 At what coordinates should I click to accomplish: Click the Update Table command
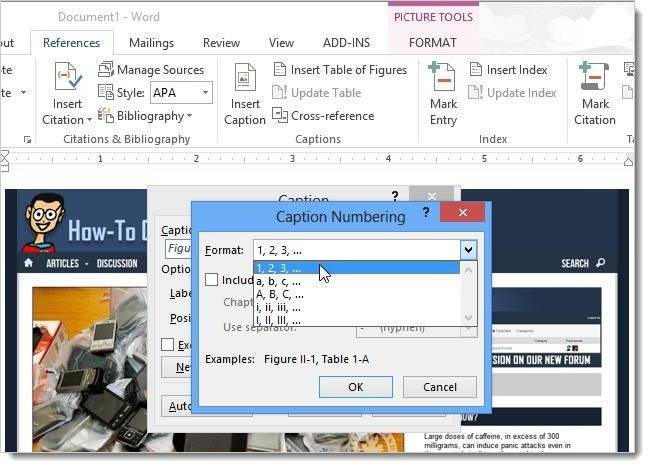click(317, 93)
